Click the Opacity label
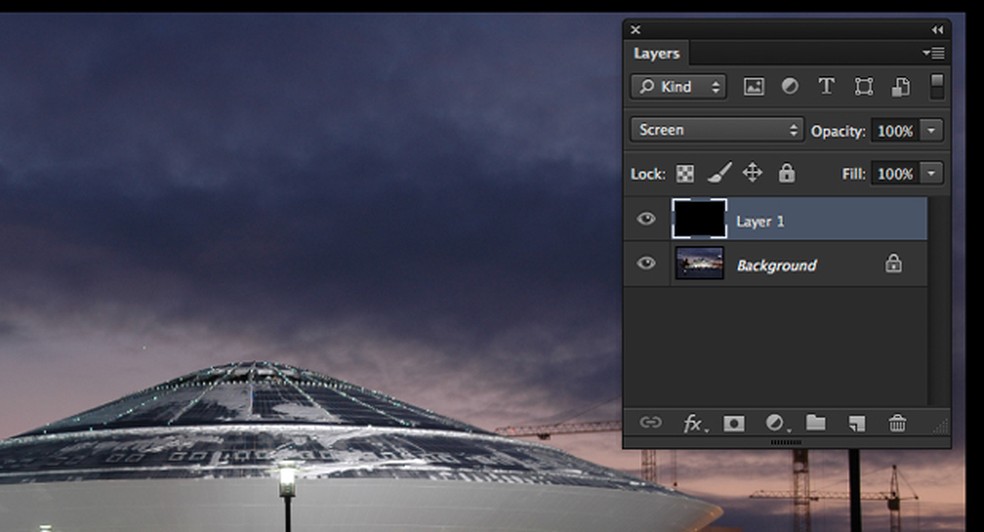 point(838,131)
